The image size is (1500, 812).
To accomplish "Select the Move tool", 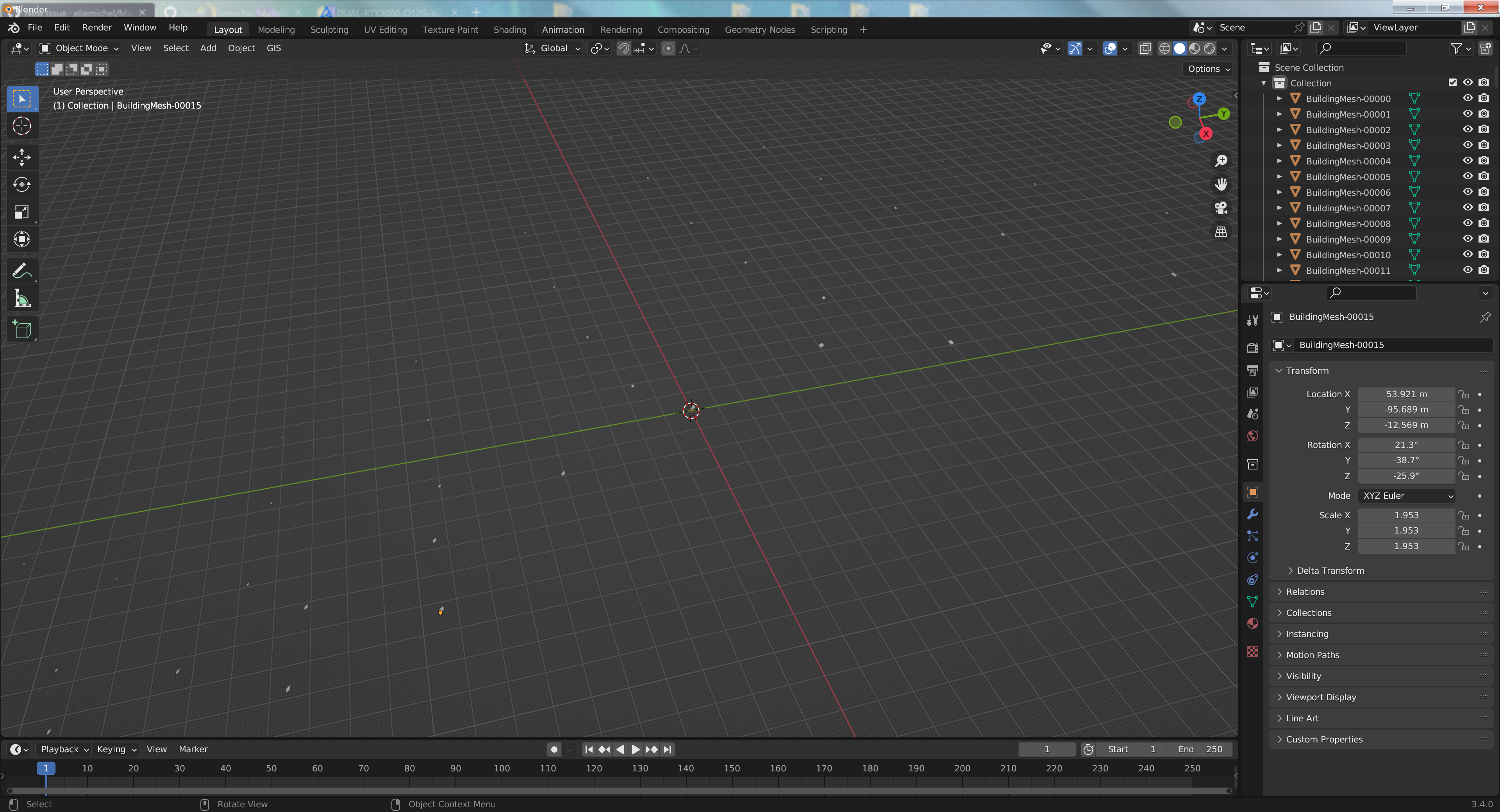I will click(21, 157).
